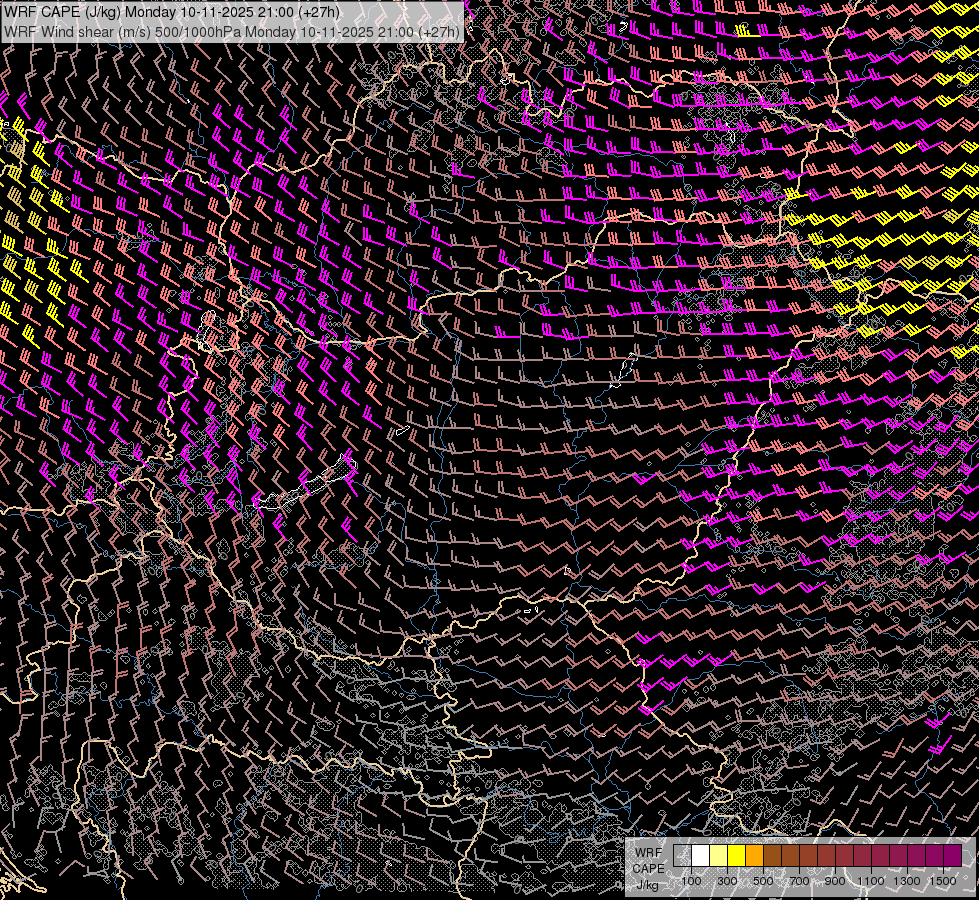The image size is (979, 900).
Task: Click the WRF CAPE title line
Action: 172,12
